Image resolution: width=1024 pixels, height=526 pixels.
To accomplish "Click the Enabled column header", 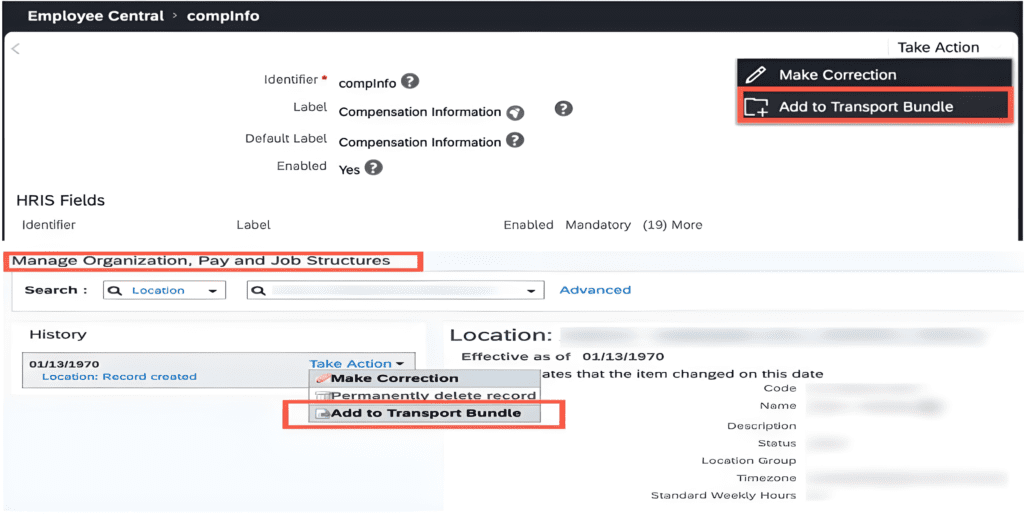I will [528, 225].
